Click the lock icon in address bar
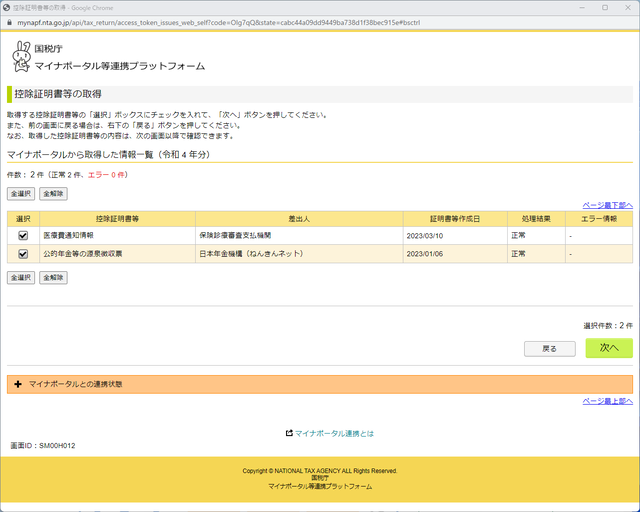The height and width of the screenshot is (512, 640). coord(9,23)
